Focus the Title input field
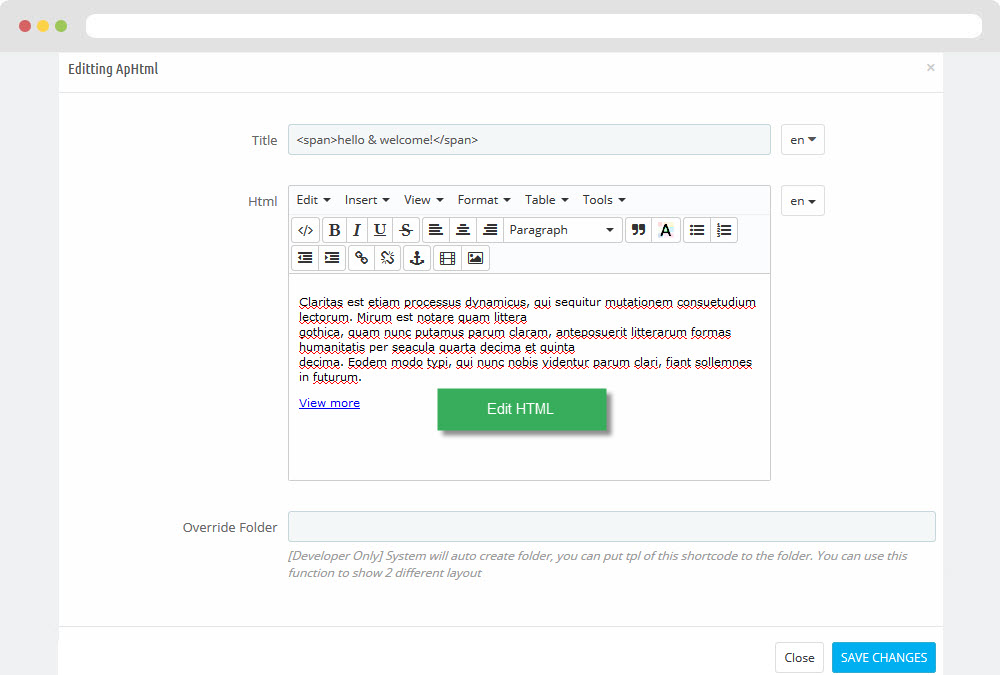This screenshot has width=1000, height=675. [529, 140]
